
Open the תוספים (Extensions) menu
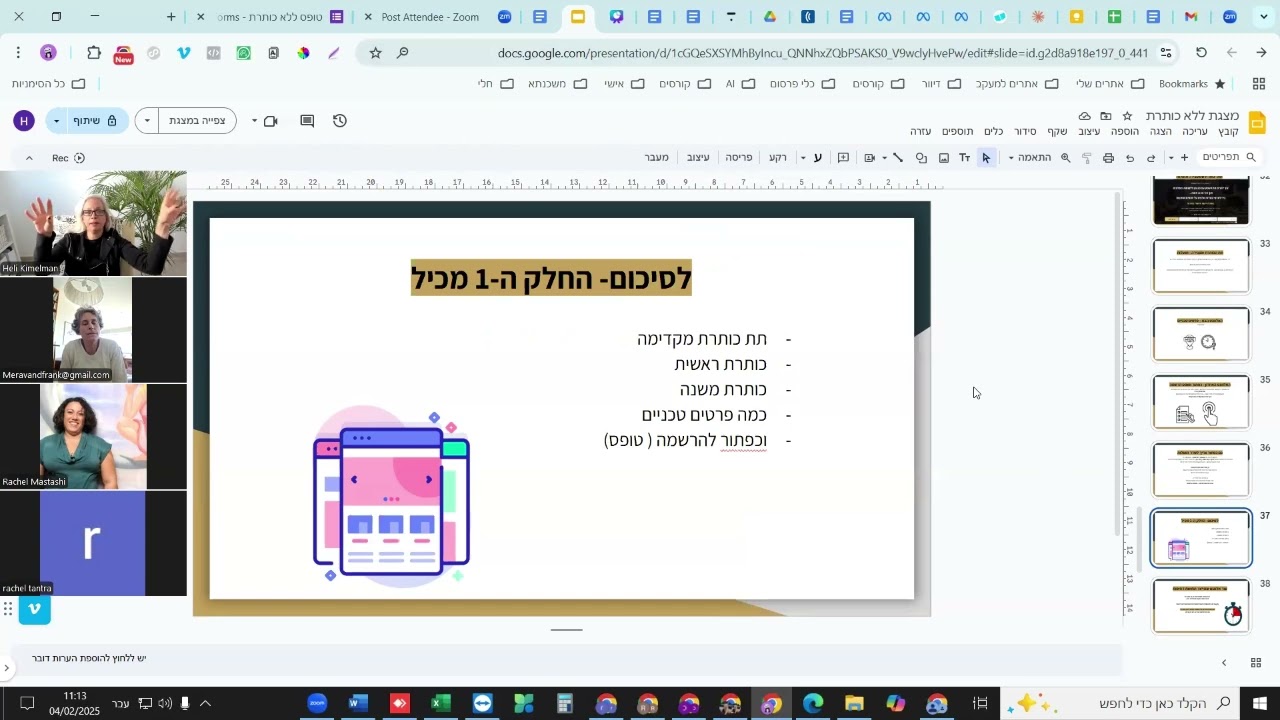[958, 132]
